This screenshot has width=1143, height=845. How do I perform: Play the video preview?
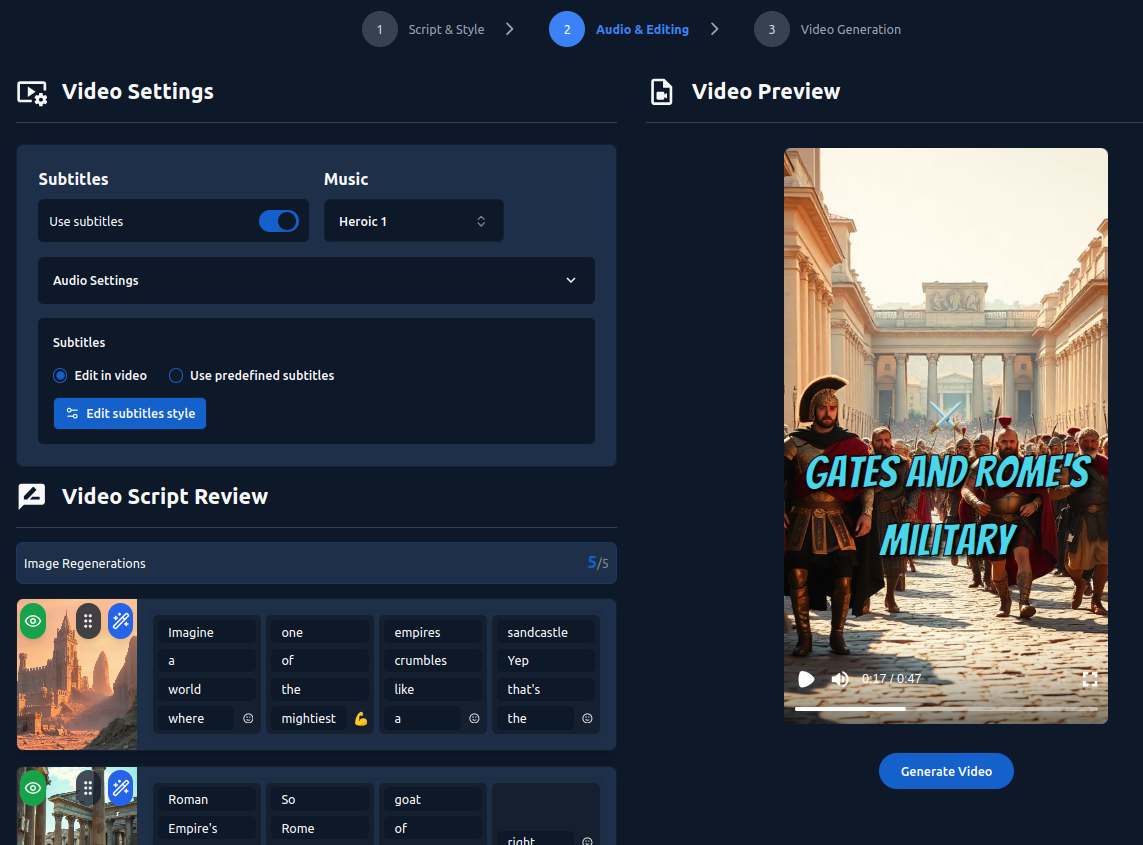[x=806, y=679]
